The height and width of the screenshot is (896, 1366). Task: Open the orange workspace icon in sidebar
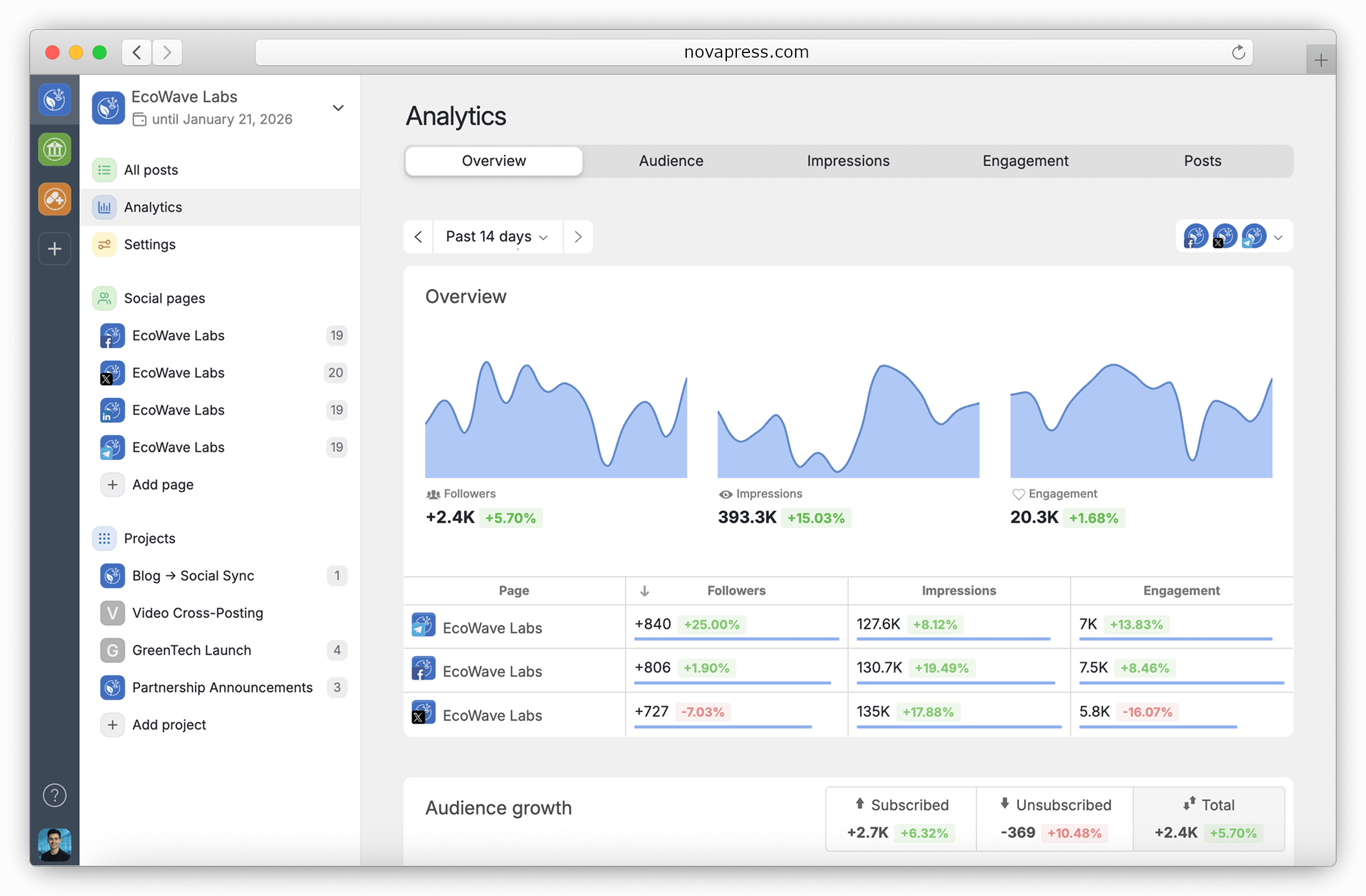pyautogui.click(x=55, y=199)
